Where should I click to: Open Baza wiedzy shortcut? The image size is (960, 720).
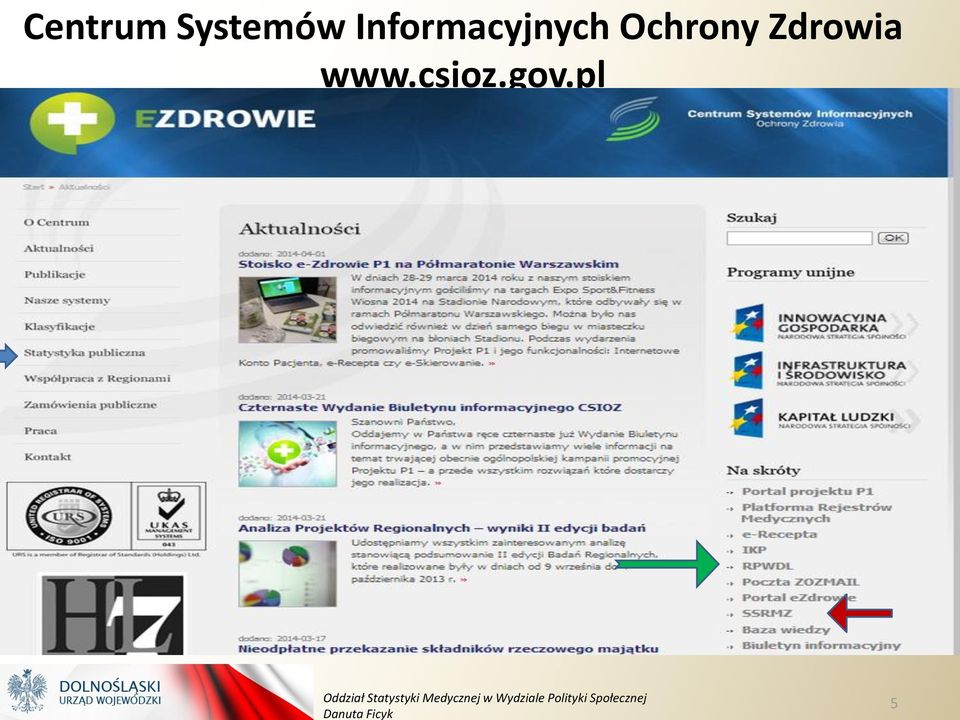tap(786, 629)
